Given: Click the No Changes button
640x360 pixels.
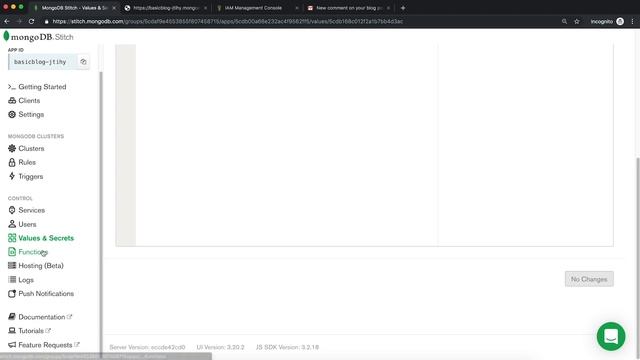Looking at the screenshot, I should tap(589, 279).
